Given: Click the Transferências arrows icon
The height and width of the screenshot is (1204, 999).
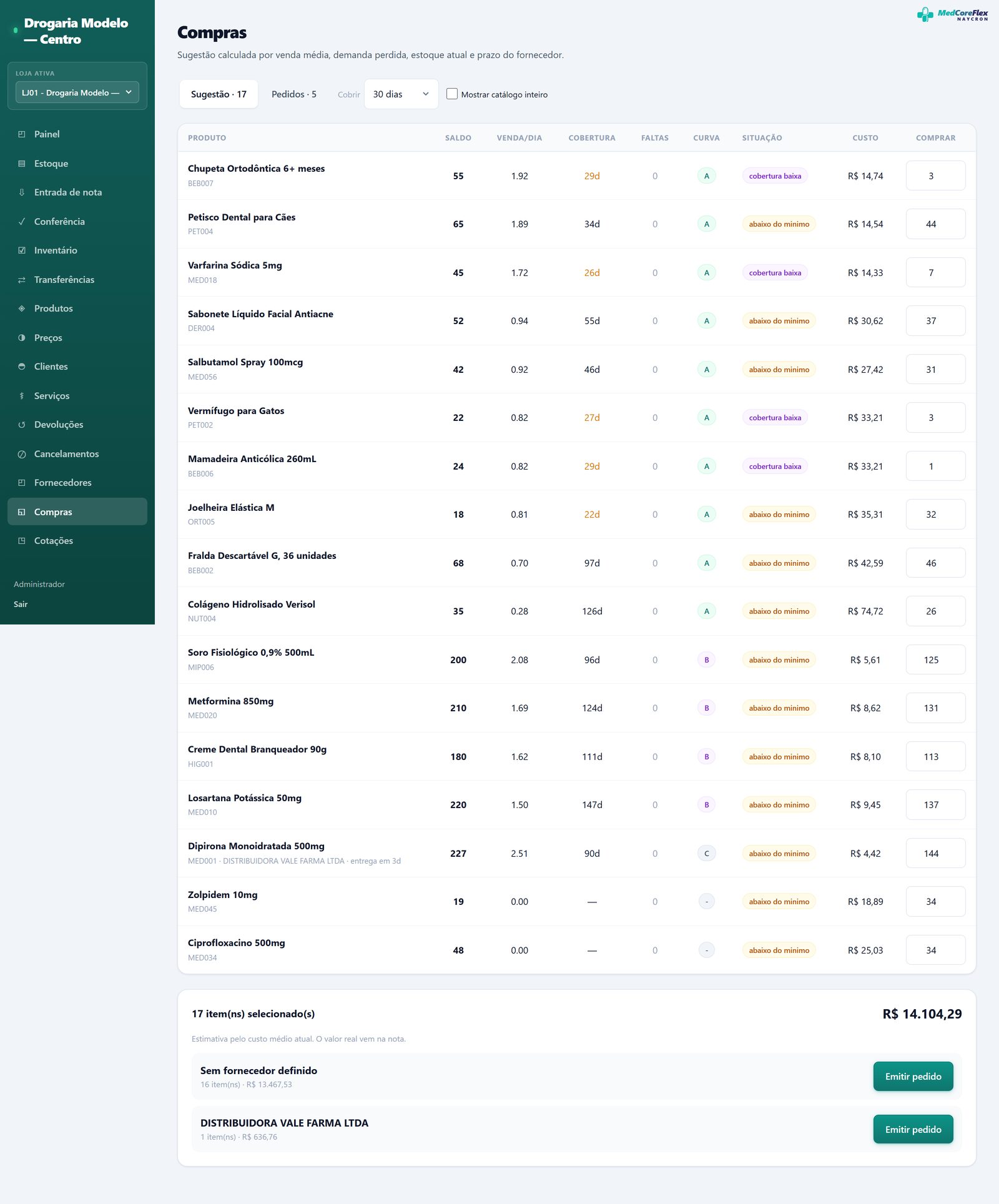Looking at the screenshot, I should [x=22, y=280].
